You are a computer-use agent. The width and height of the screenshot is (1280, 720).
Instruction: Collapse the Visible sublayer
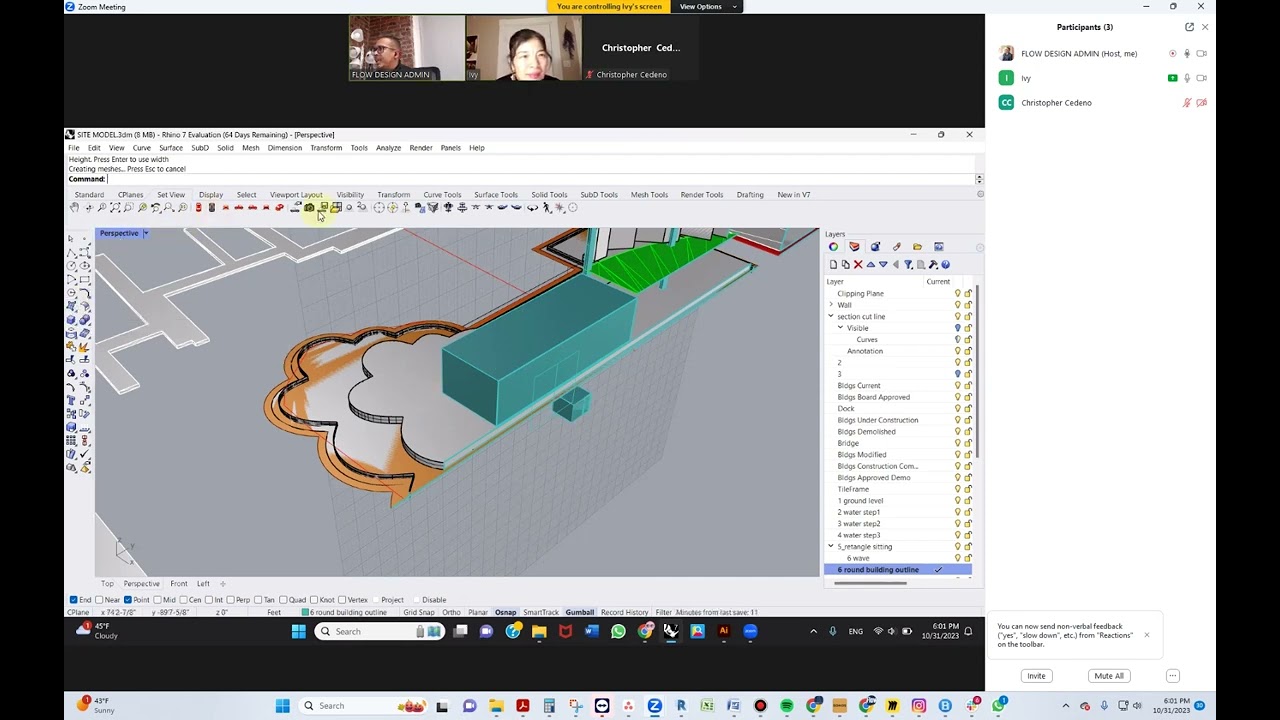pyautogui.click(x=841, y=328)
